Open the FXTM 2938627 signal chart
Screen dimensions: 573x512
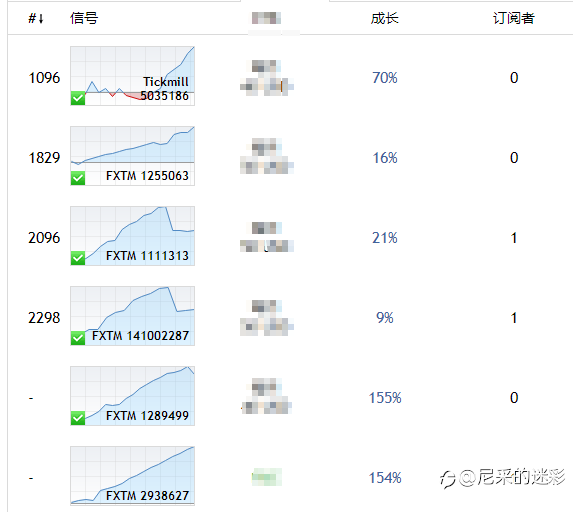coord(132,476)
